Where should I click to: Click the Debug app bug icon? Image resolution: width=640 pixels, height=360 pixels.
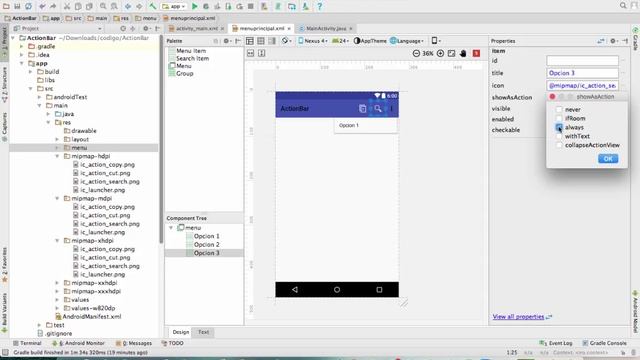coord(206,6)
